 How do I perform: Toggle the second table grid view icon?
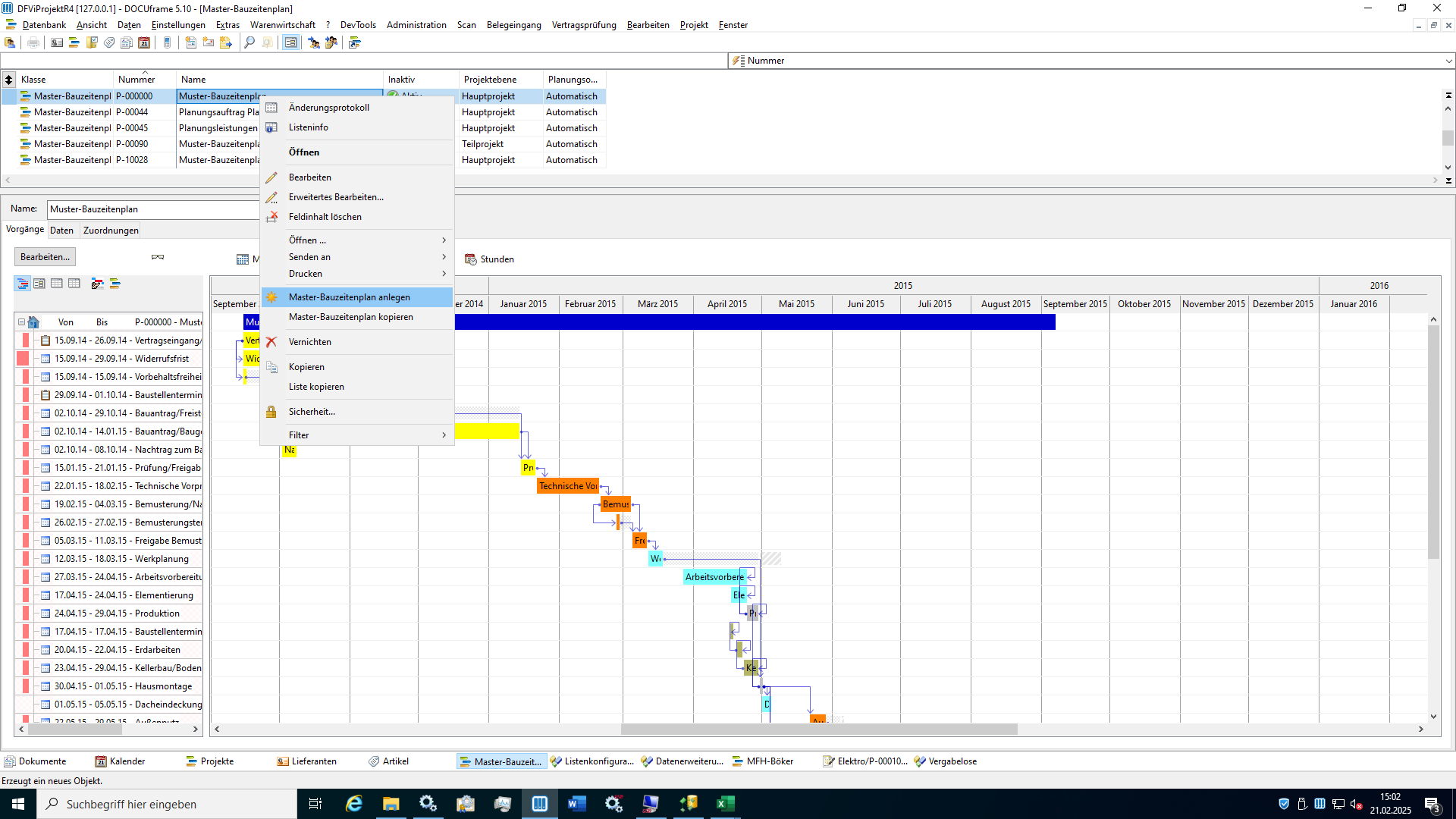(74, 284)
